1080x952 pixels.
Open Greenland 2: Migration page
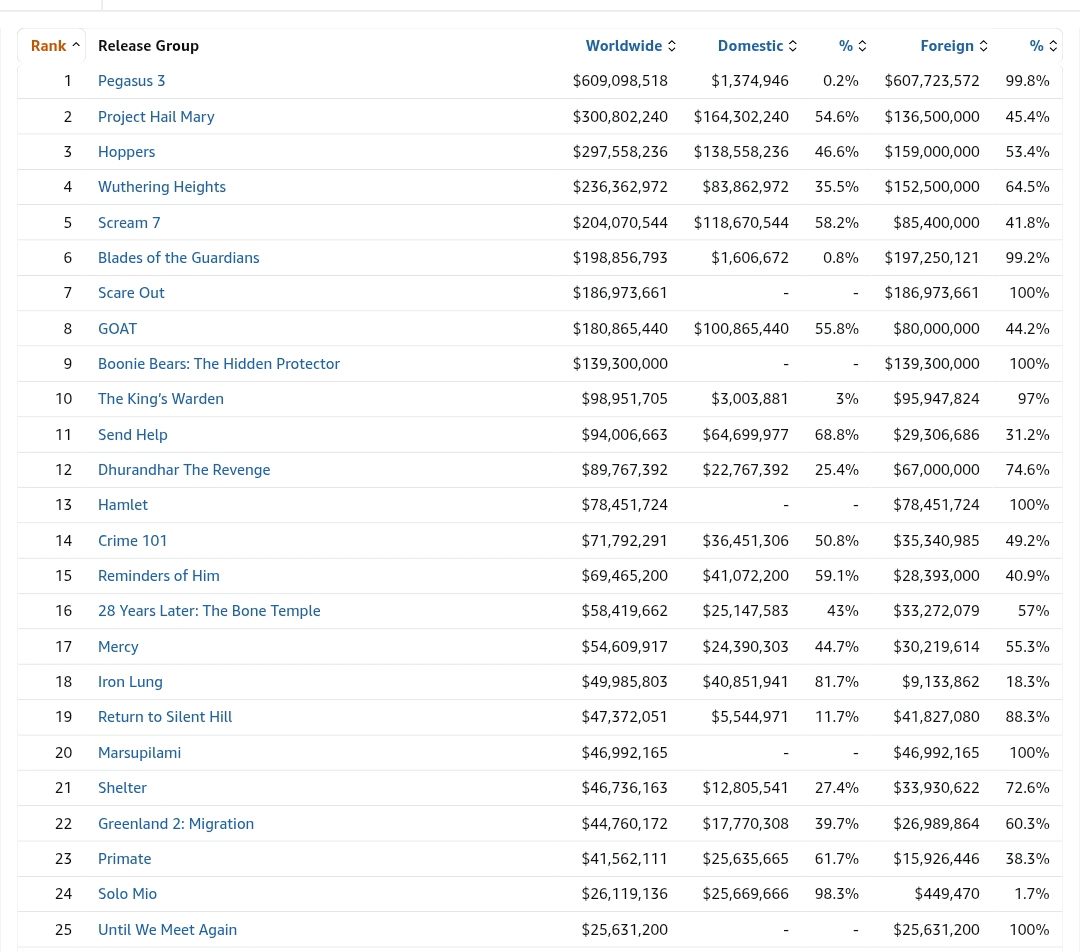click(176, 824)
